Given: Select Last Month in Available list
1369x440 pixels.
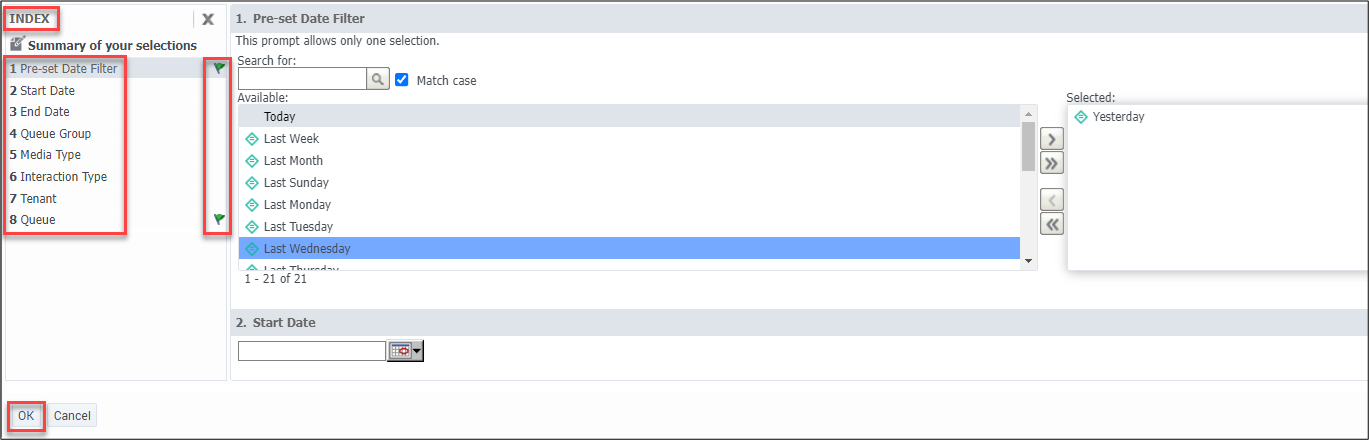Looking at the screenshot, I should [x=293, y=161].
